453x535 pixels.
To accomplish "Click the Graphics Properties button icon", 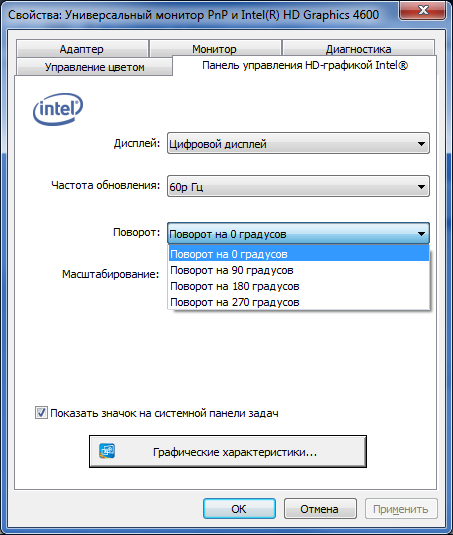I will pyautogui.click(x=107, y=451).
